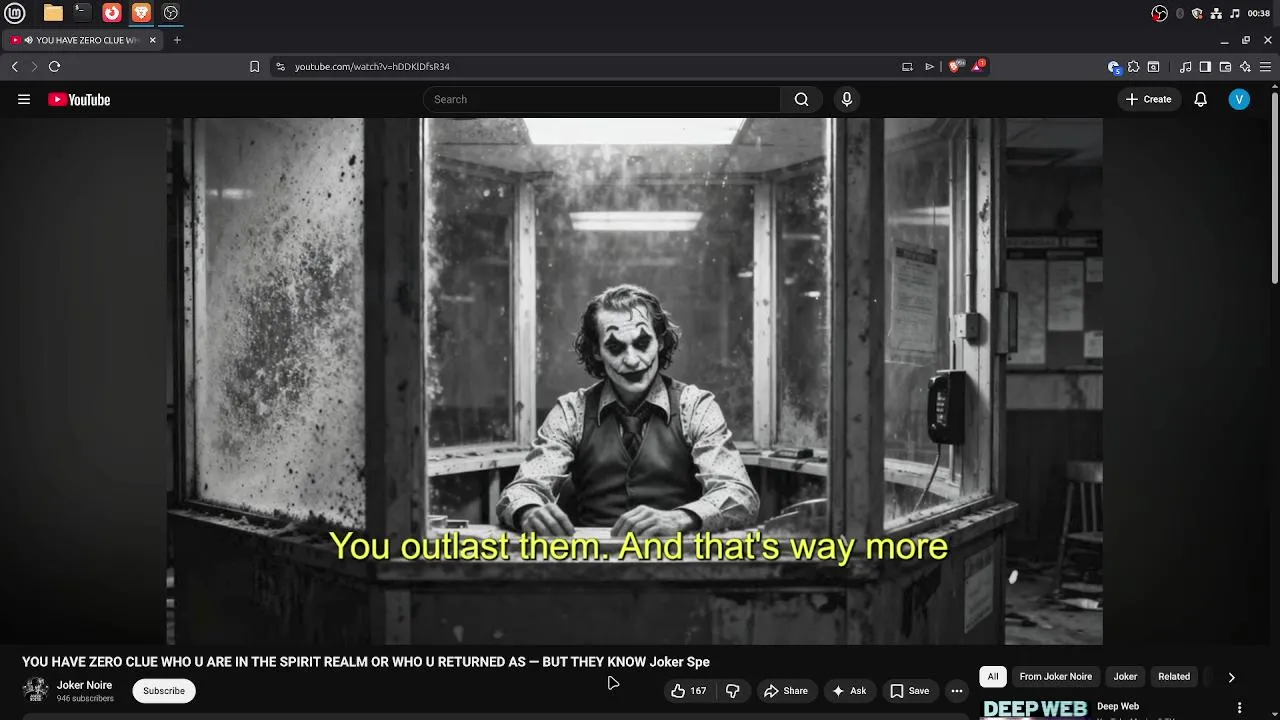The height and width of the screenshot is (720, 1280).
Task: Open more actions three-dot menu
Action: tap(957, 691)
